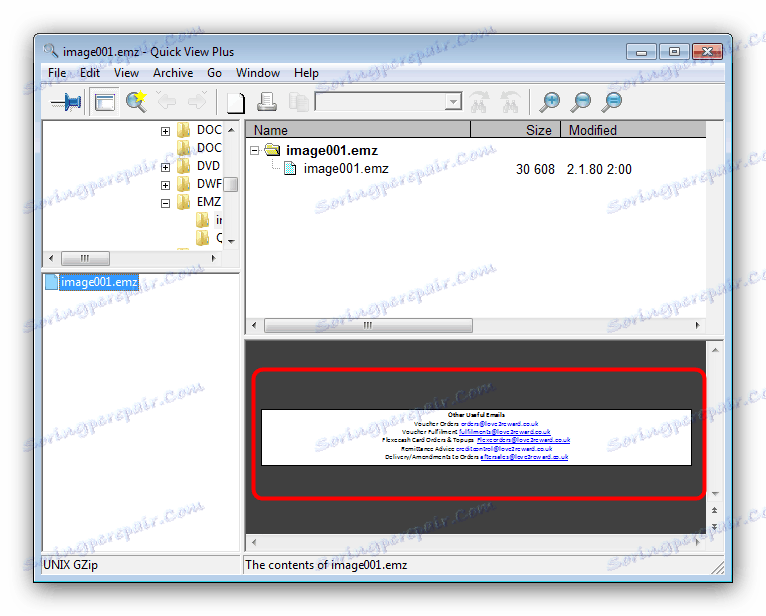This screenshot has width=766, height=616.
Task: Click the 30 608 size value
Action: pos(535,170)
